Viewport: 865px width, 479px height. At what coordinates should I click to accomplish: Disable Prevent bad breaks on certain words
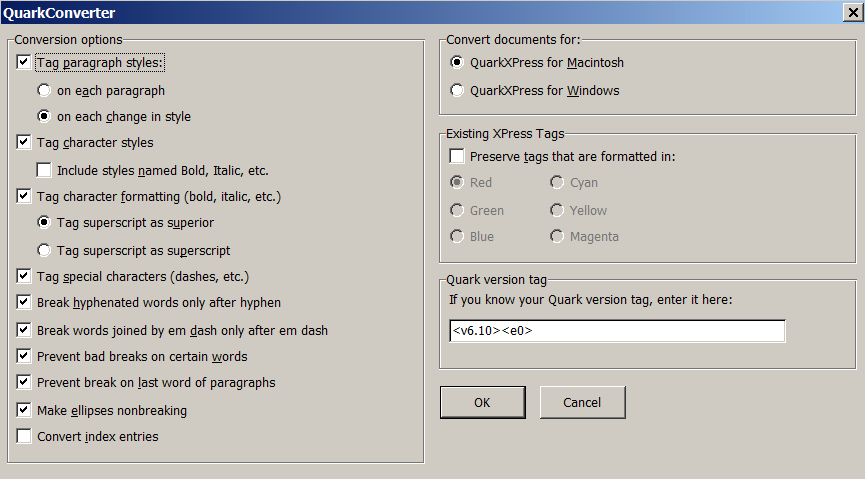(24, 356)
